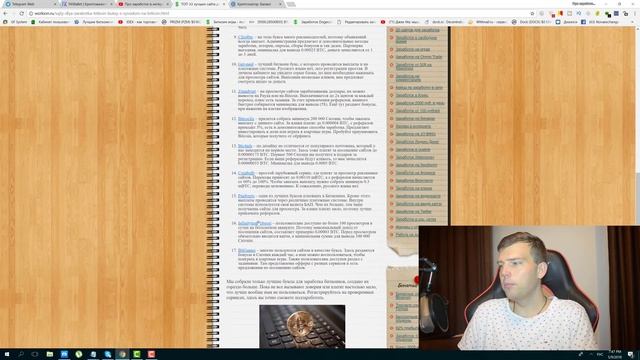Open the site link in list item 13
Screen dimensions: 640x360
245,146
